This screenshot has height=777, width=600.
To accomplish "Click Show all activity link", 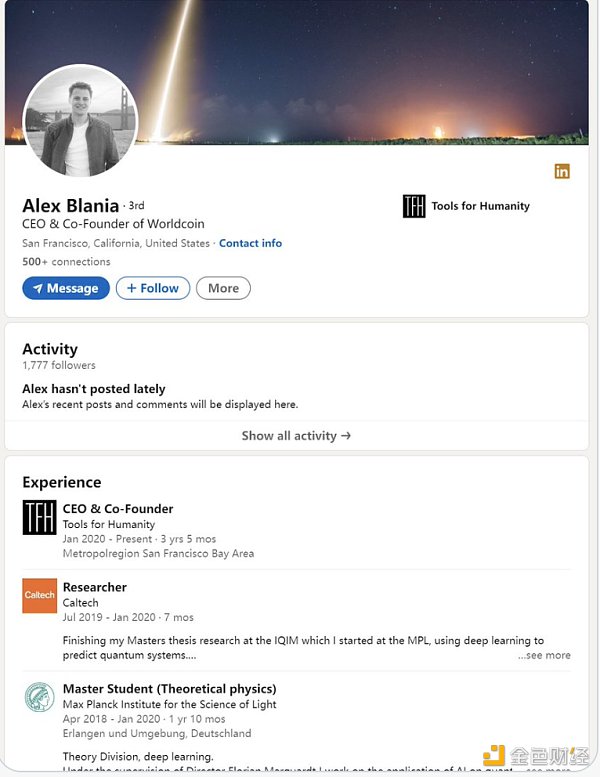I will [x=296, y=436].
